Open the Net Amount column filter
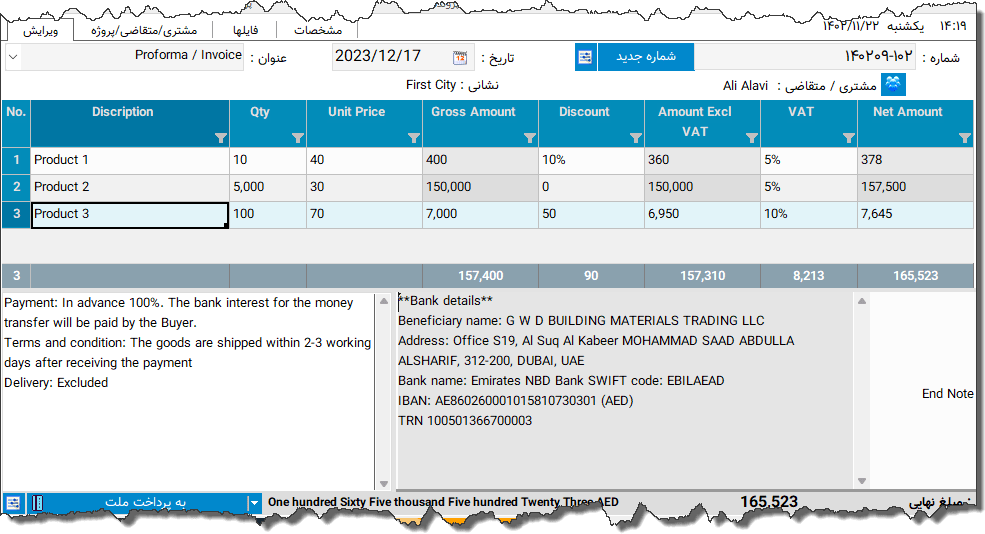The height and width of the screenshot is (534, 985). (x=964, y=138)
